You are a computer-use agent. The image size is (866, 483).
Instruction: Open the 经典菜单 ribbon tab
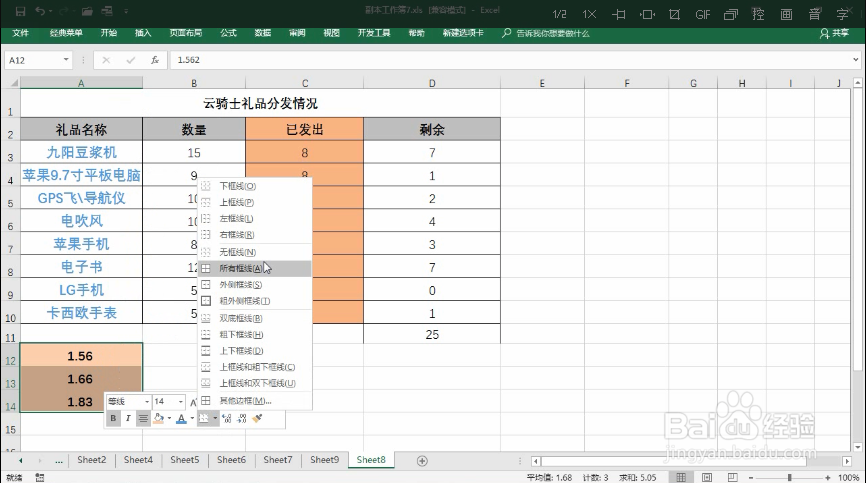point(66,33)
